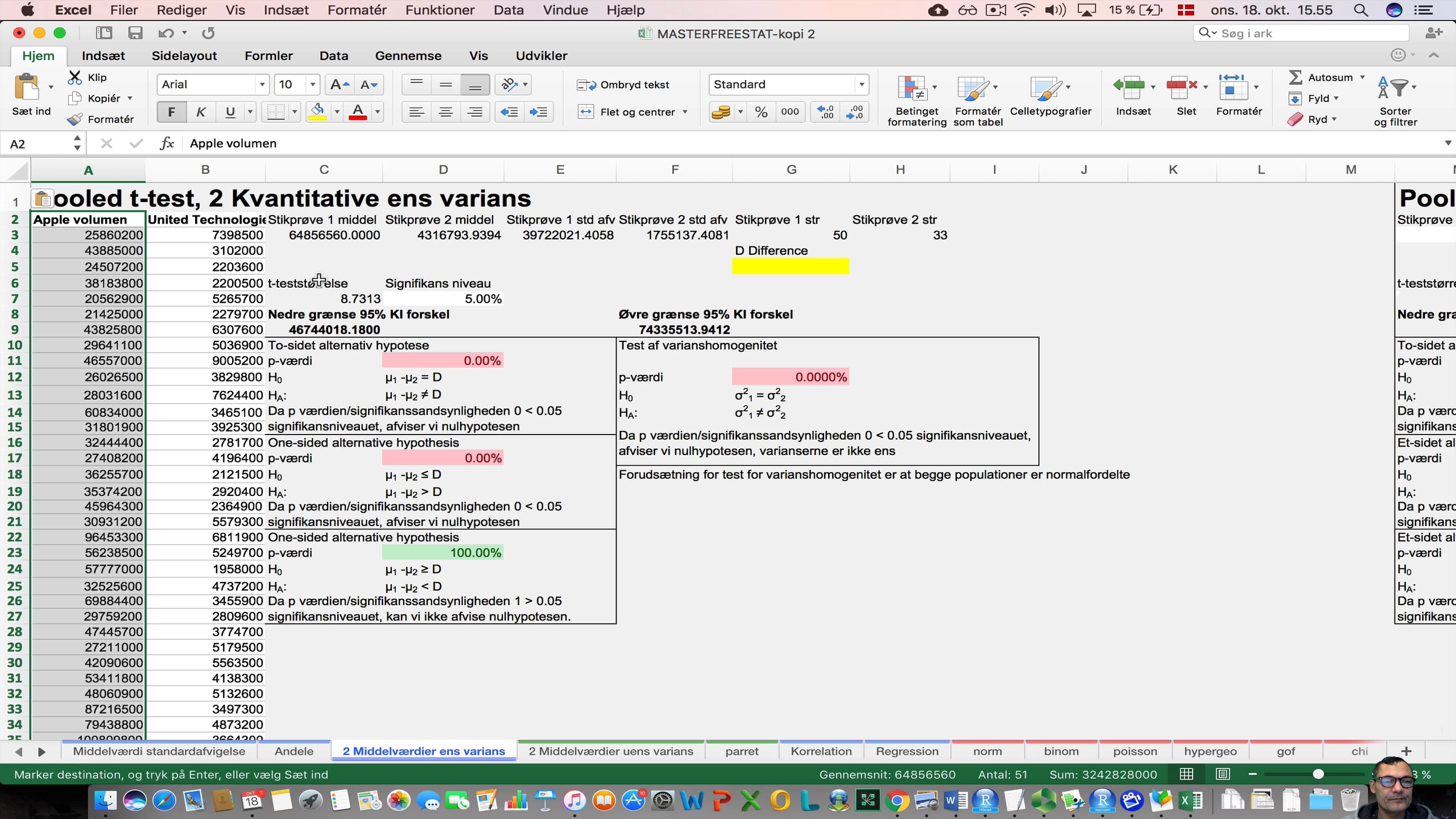
Task: Click the previous sheet tab arrow
Action: pyautogui.click(x=19, y=752)
